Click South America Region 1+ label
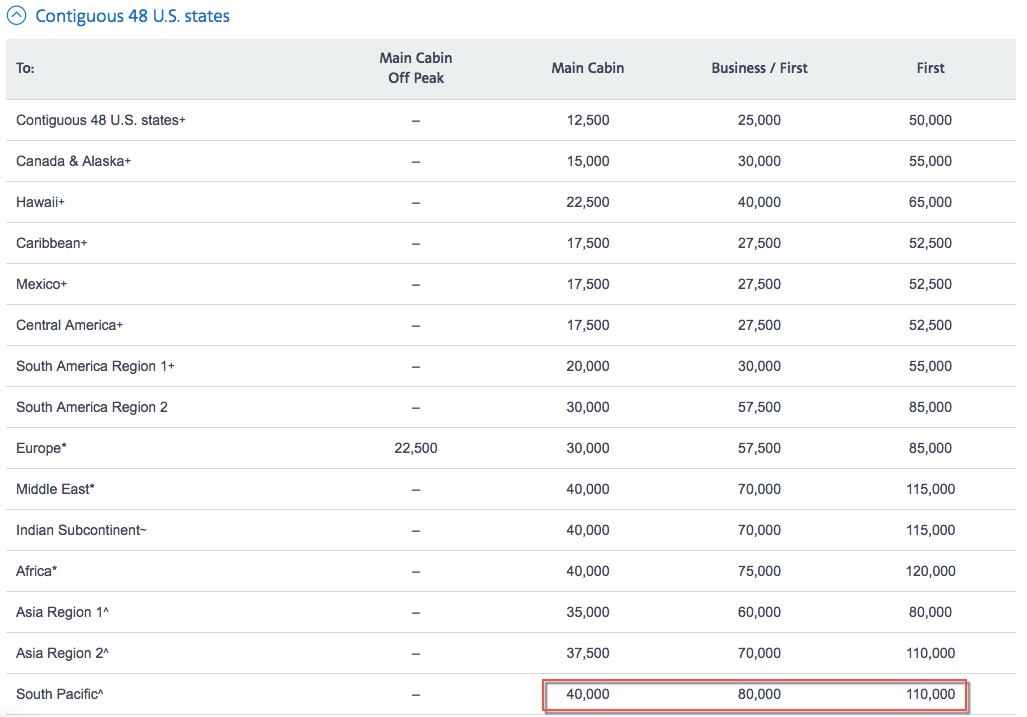 [95, 366]
